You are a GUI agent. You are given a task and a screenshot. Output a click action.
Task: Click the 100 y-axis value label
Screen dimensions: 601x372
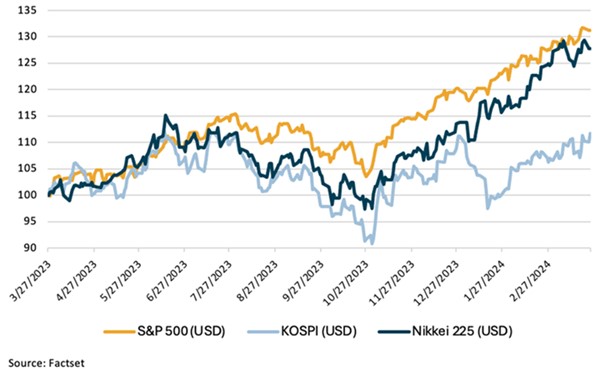(27, 195)
